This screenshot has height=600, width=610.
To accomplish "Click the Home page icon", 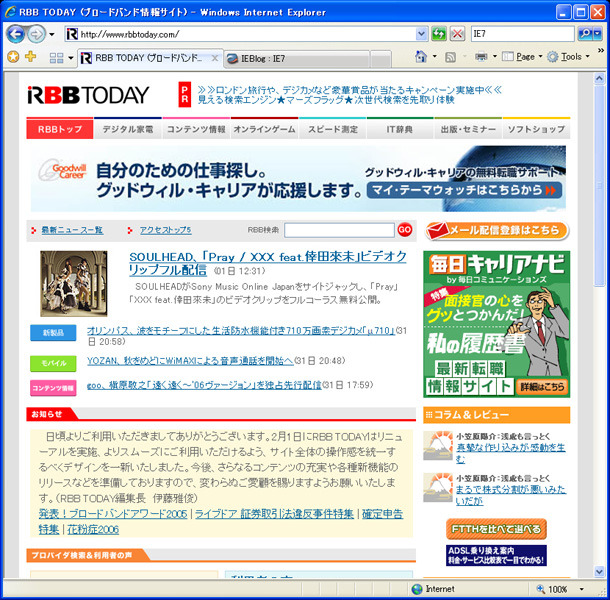I will coord(421,57).
